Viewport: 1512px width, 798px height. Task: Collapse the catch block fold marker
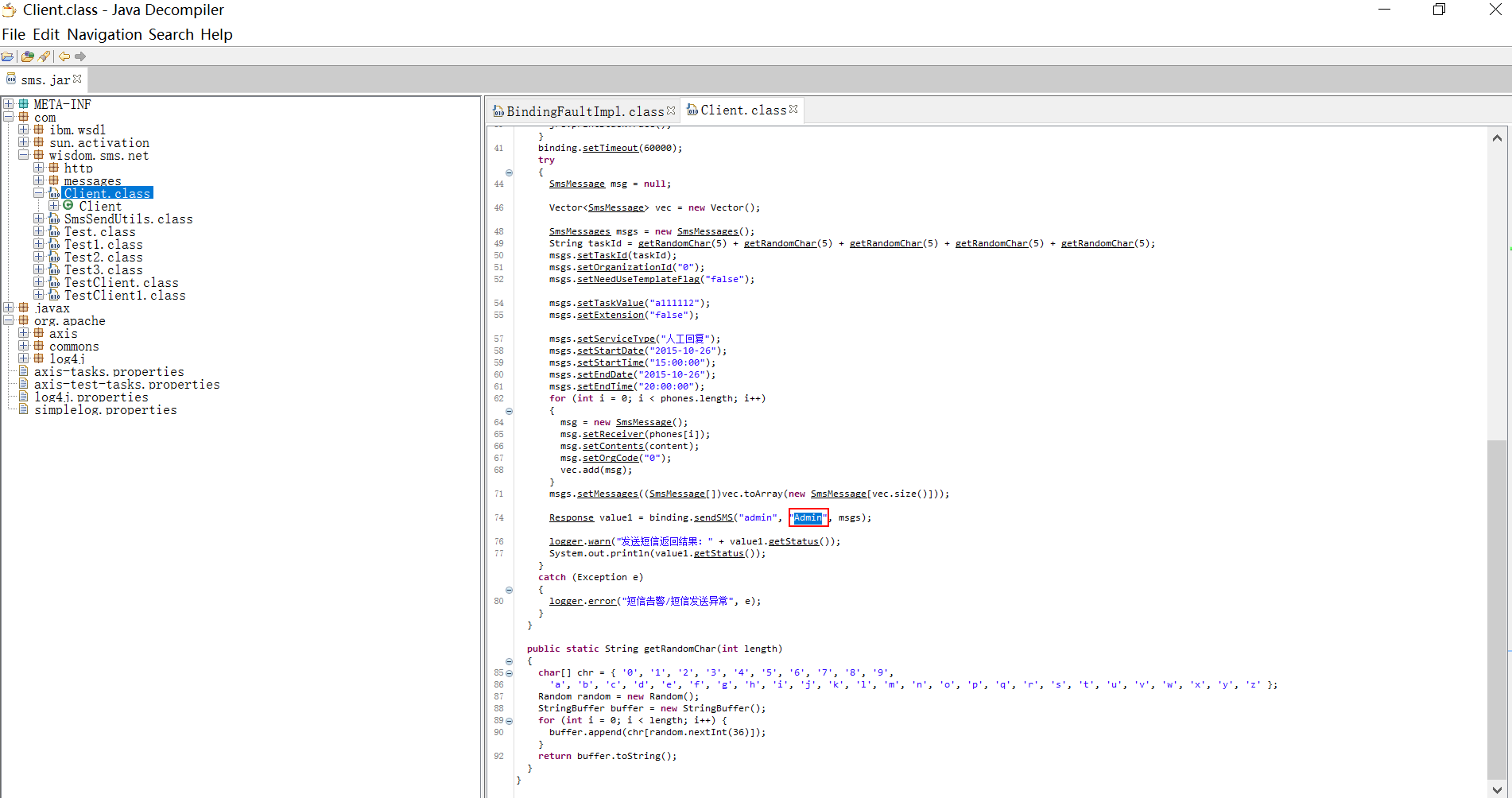point(509,590)
